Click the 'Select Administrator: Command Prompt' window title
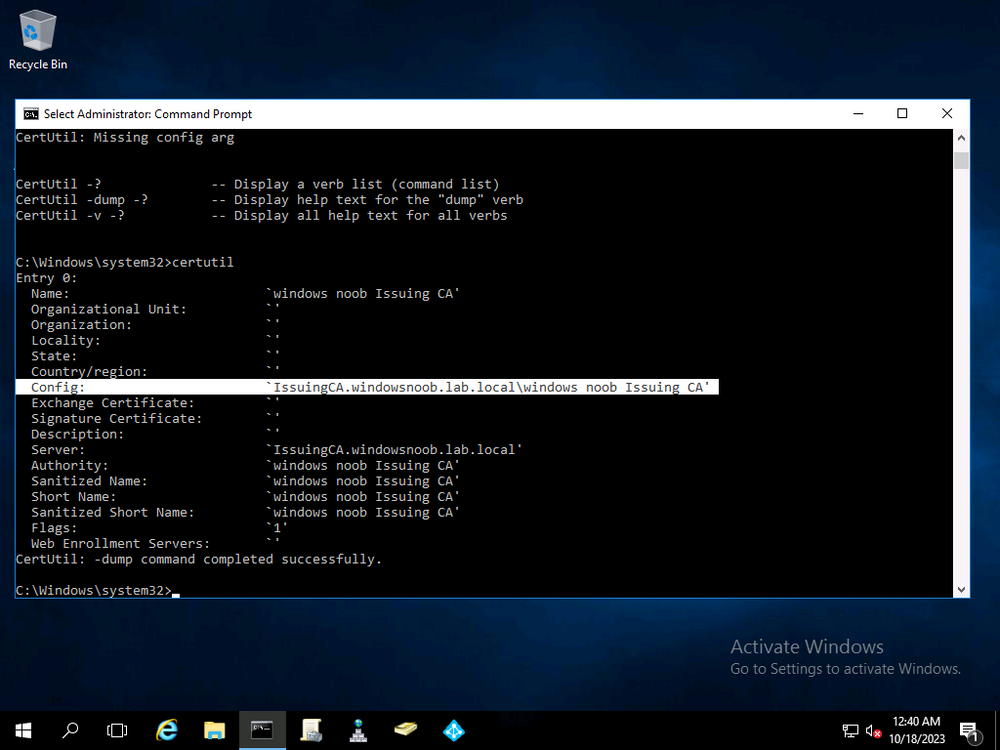The width and height of the screenshot is (1000, 750). pyautogui.click(x=148, y=114)
